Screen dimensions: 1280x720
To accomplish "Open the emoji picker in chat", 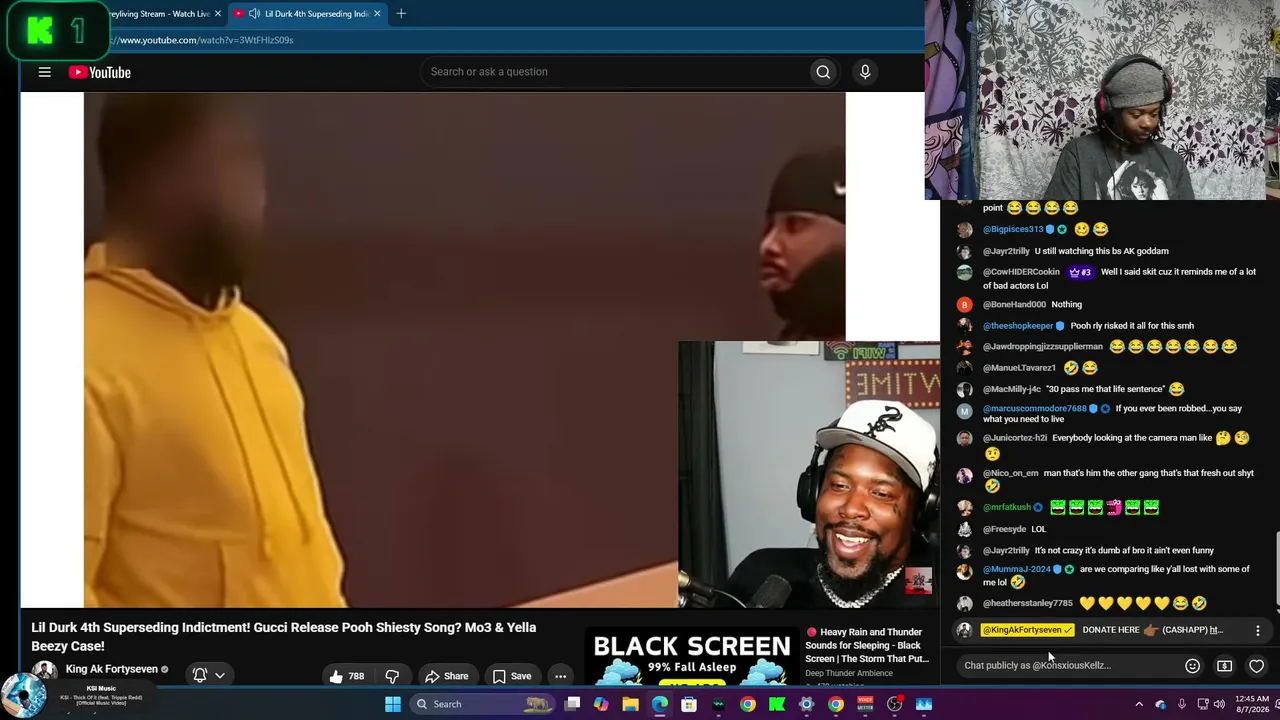I will [1192, 666].
